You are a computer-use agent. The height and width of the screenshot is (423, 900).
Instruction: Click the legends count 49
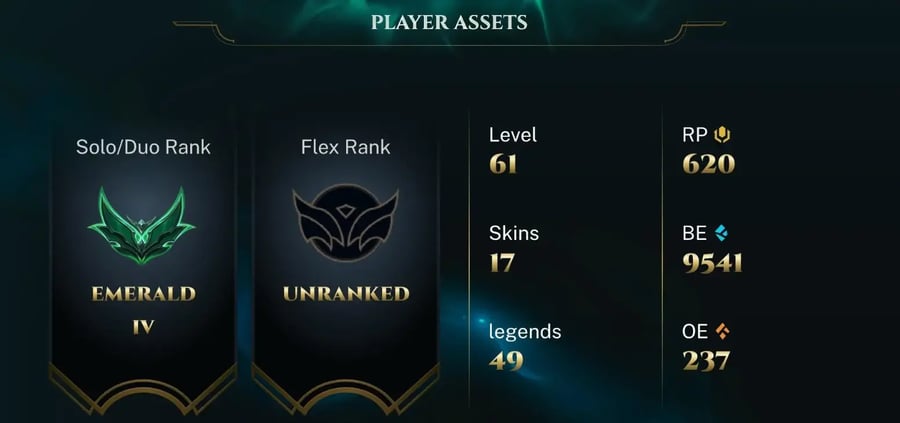(x=506, y=361)
